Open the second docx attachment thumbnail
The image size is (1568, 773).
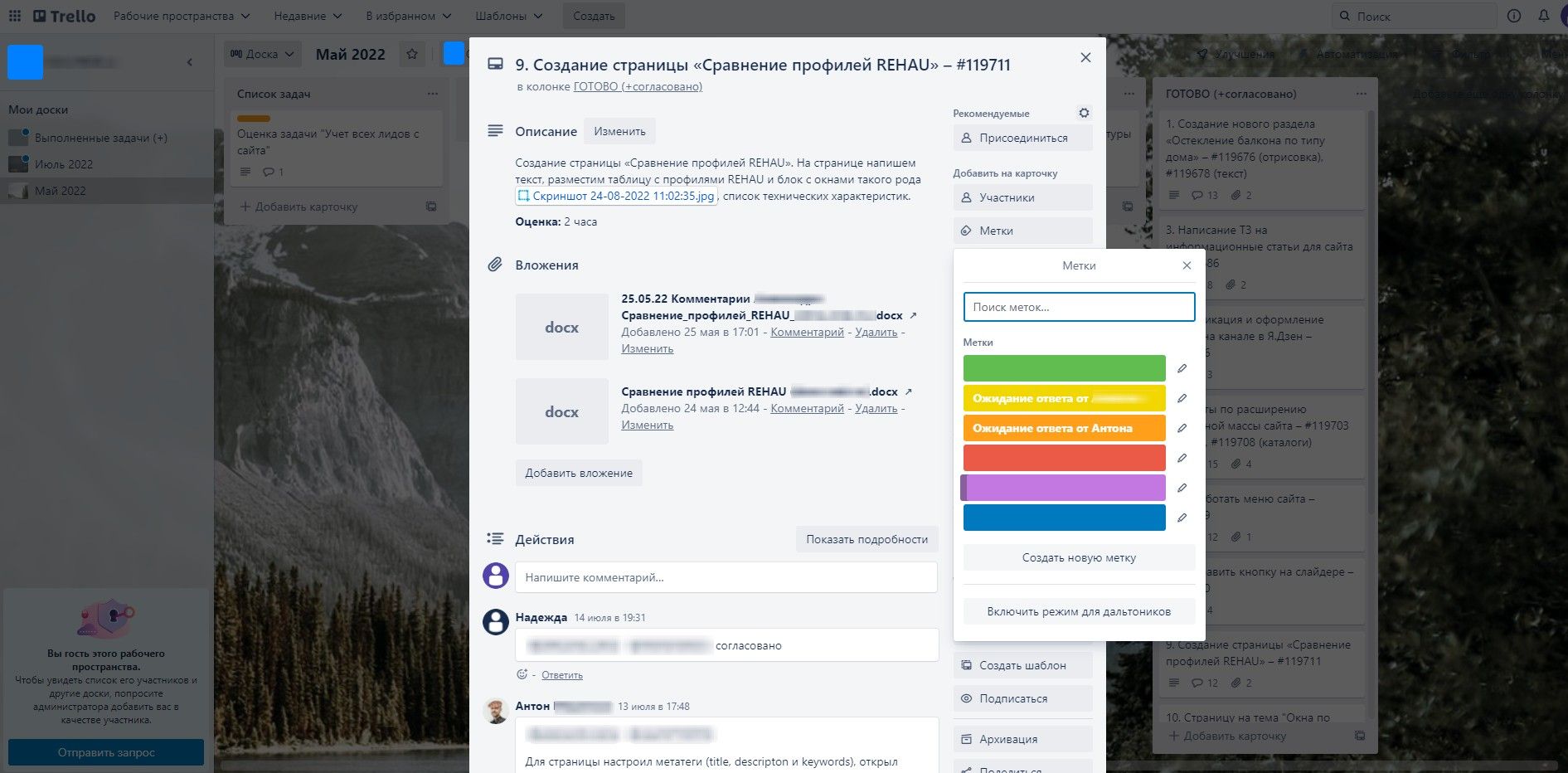coord(561,411)
